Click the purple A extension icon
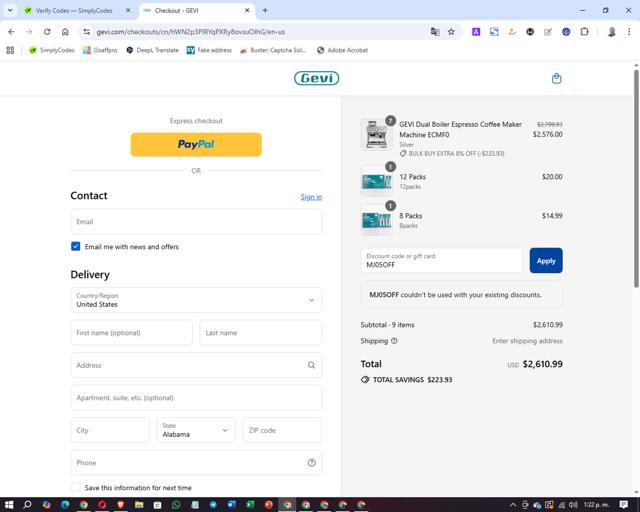This screenshot has width=640, height=512. (x=476, y=32)
